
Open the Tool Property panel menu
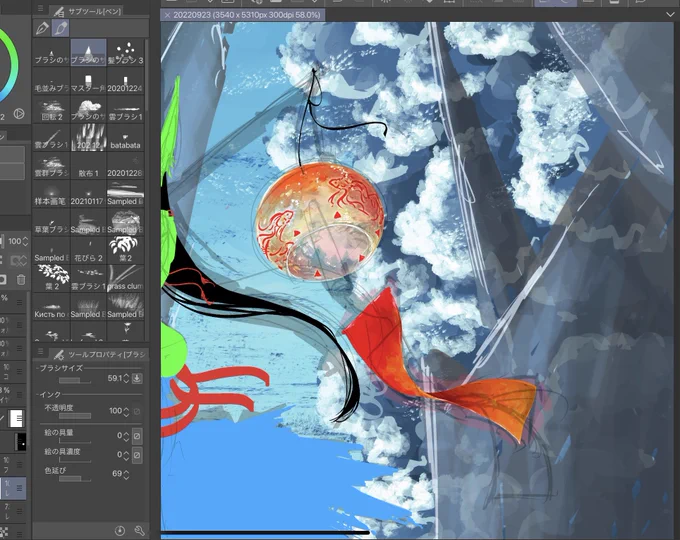pos(40,351)
